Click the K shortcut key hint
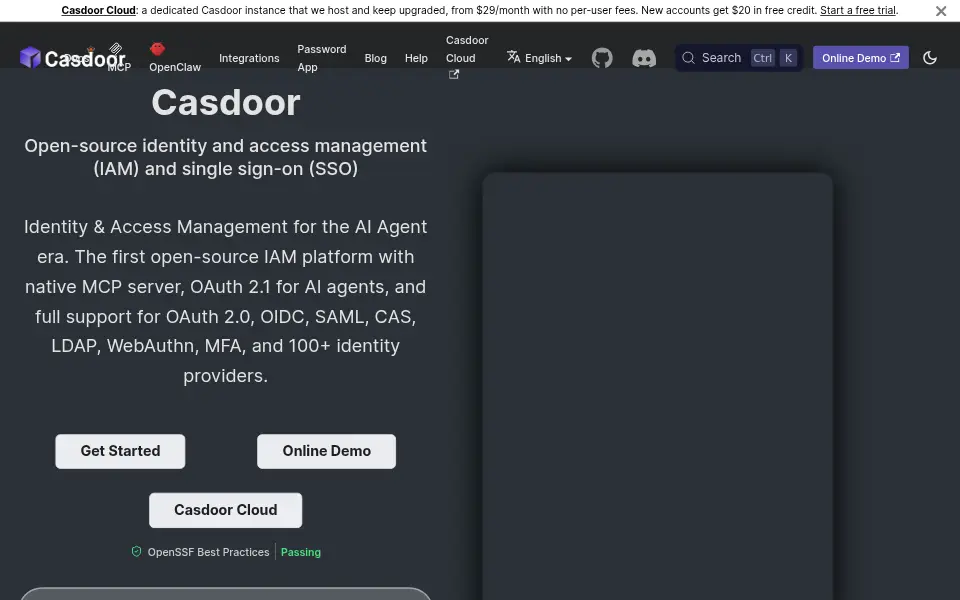 788,58
